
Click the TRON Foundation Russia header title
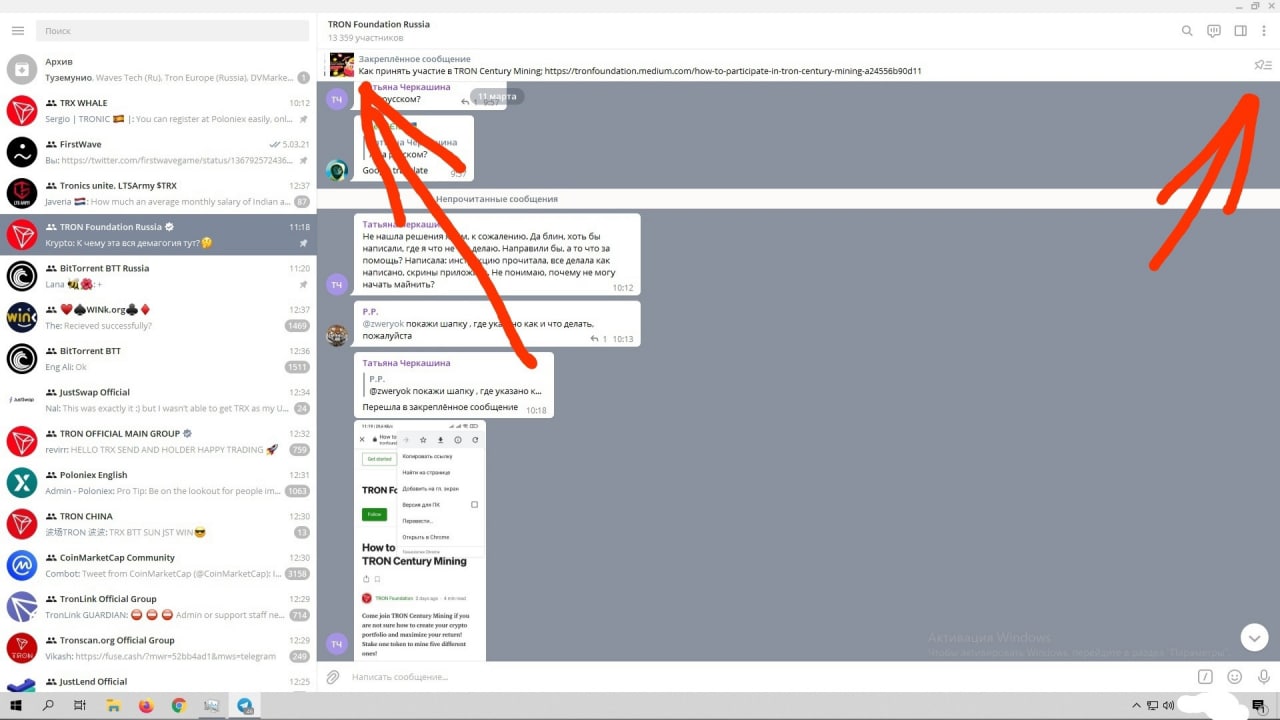379,24
